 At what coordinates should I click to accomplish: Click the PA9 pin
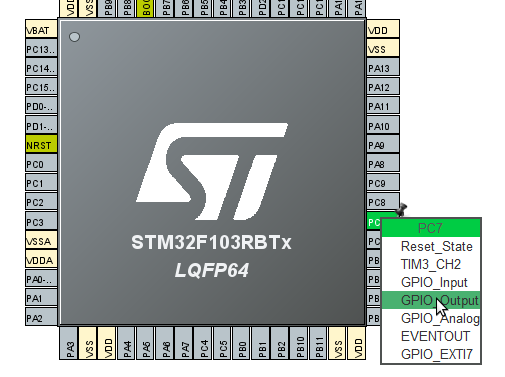[383, 144]
